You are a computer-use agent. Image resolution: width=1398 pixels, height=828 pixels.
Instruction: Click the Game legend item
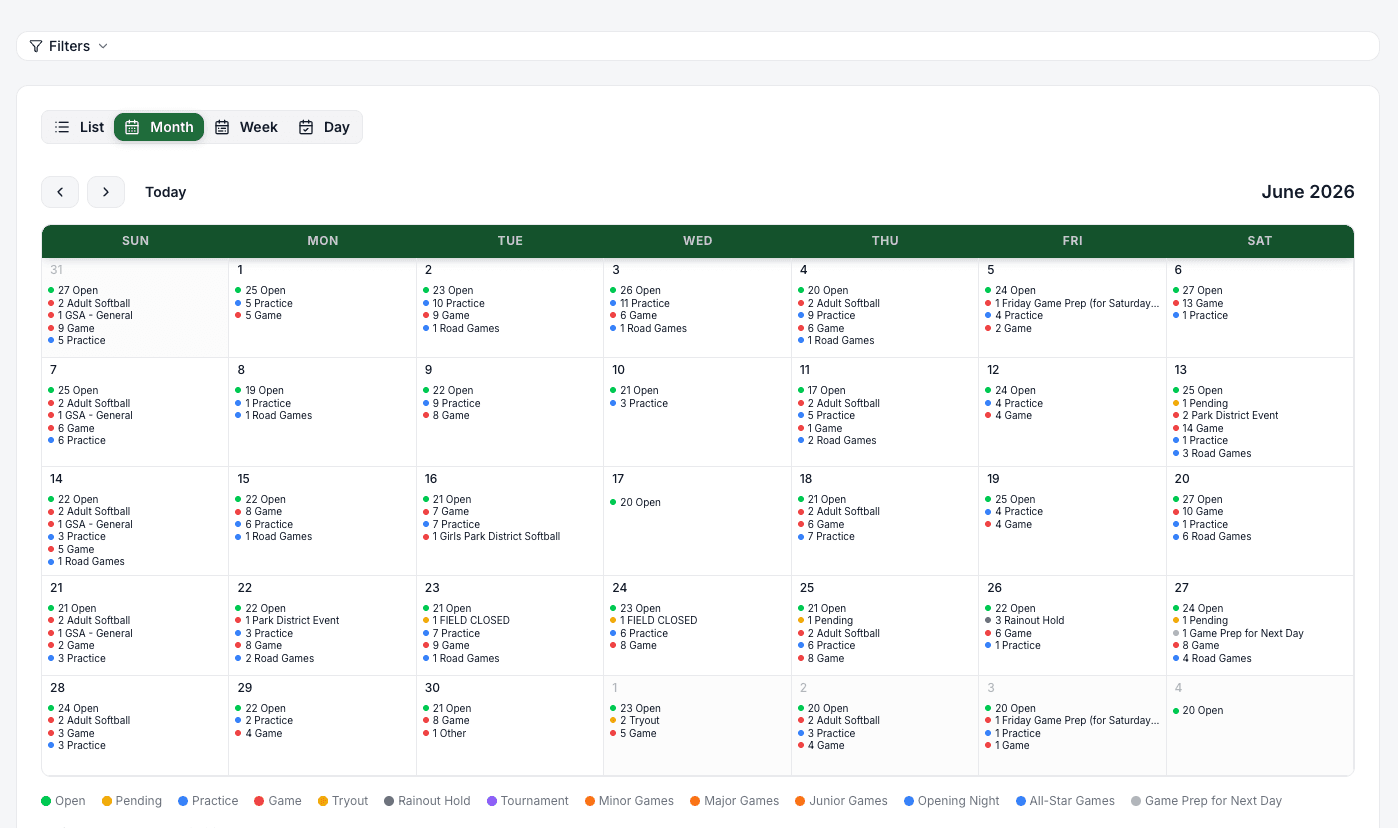pyautogui.click(x=278, y=801)
